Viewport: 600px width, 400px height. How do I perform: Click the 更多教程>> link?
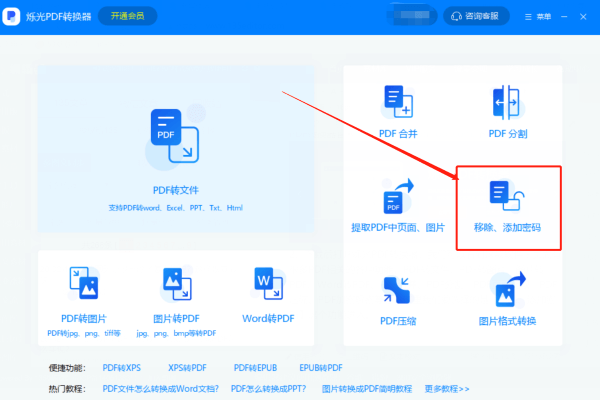click(447, 389)
